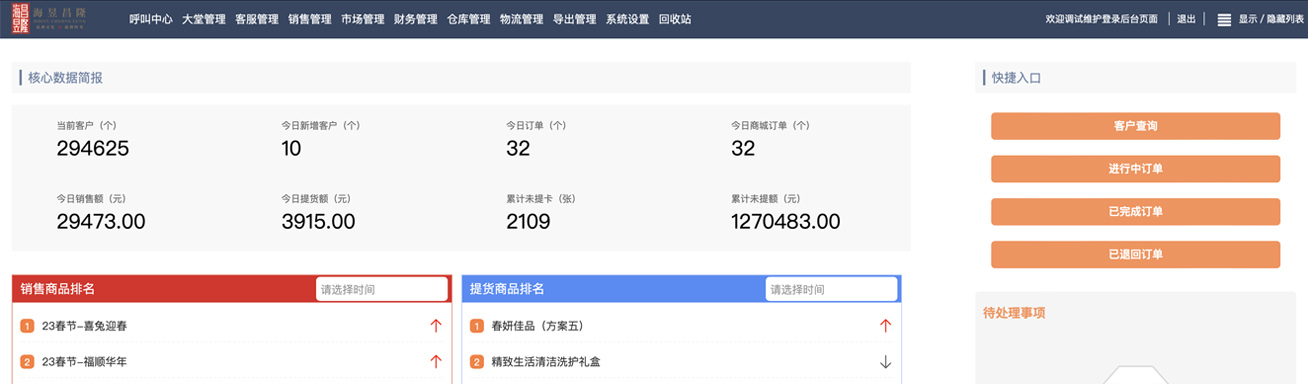Viewport: 1308px width, 384px height.
Task: Click the 待处理事项 heading
Action: (x=1015, y=313)
